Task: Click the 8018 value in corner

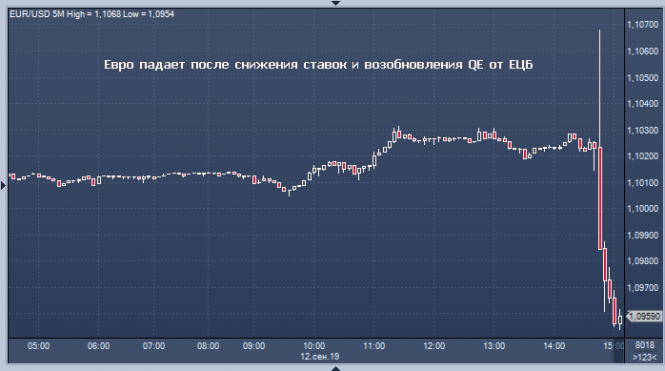Action: pyautogui.click(x=645, y=345)
